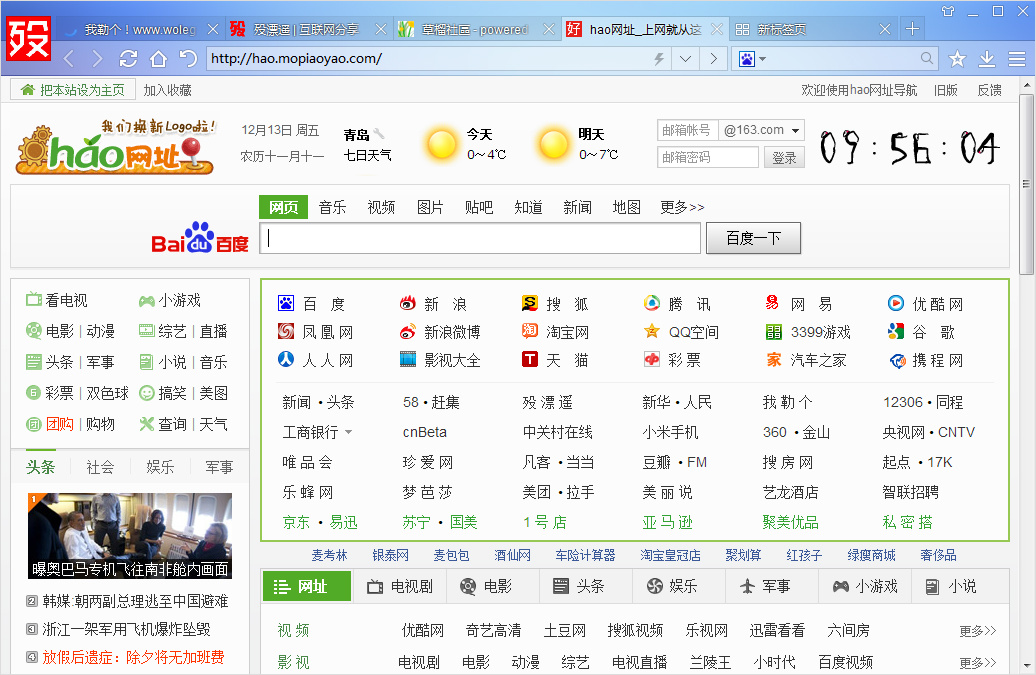Select the 图片 search tab
Viewport: 1036px width, 675px height.
tap(430, 207)
